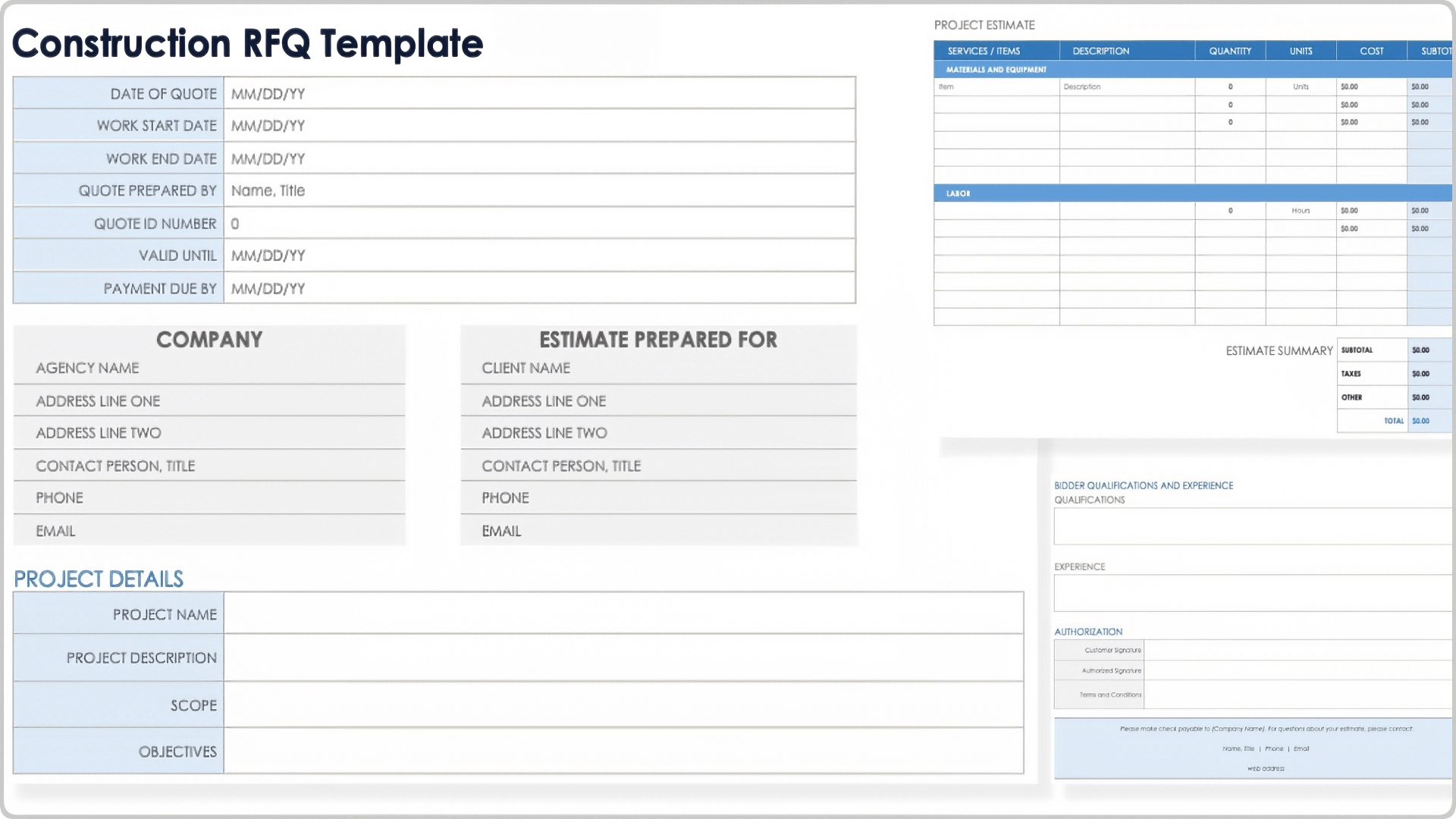Select the OBJECTIVES field
Image resolution: width=1456 pixels, height=819 pixels.
[622, 752]
